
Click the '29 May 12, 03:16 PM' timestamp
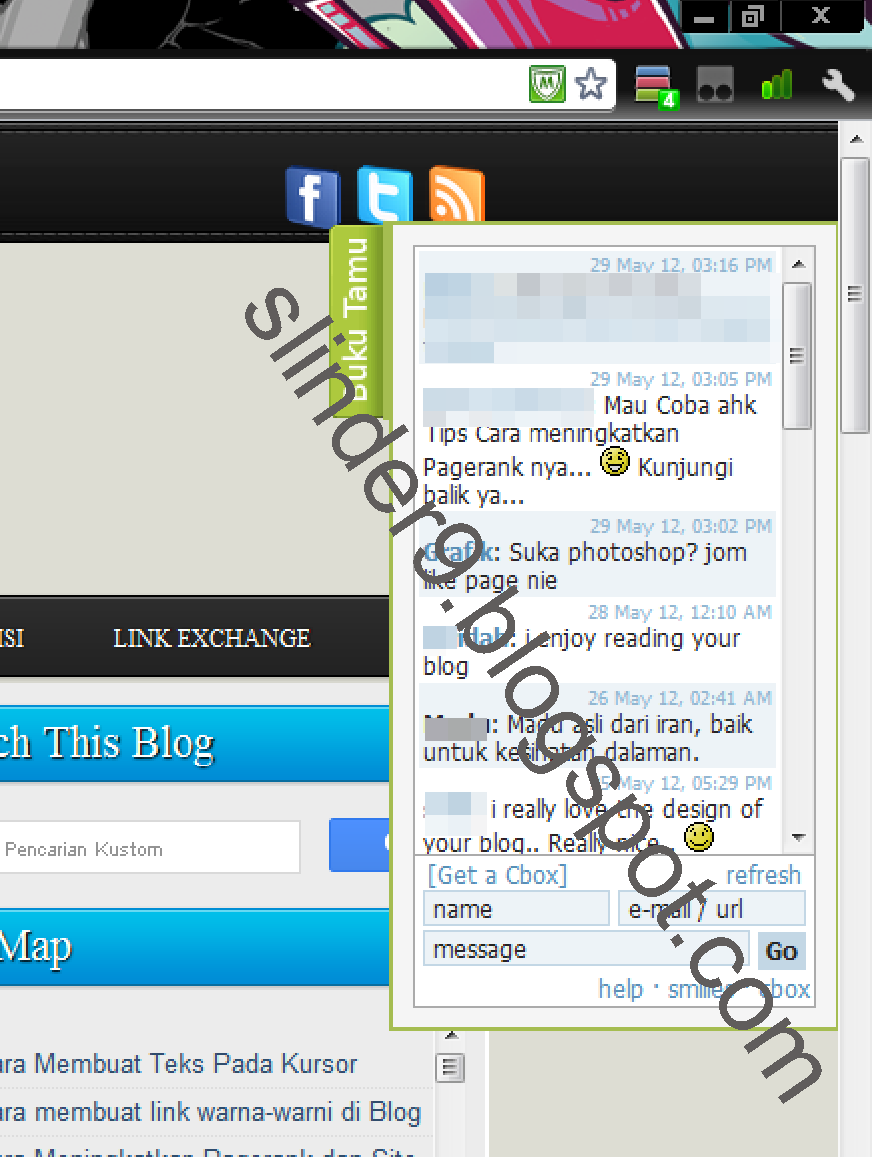point(681,265)
